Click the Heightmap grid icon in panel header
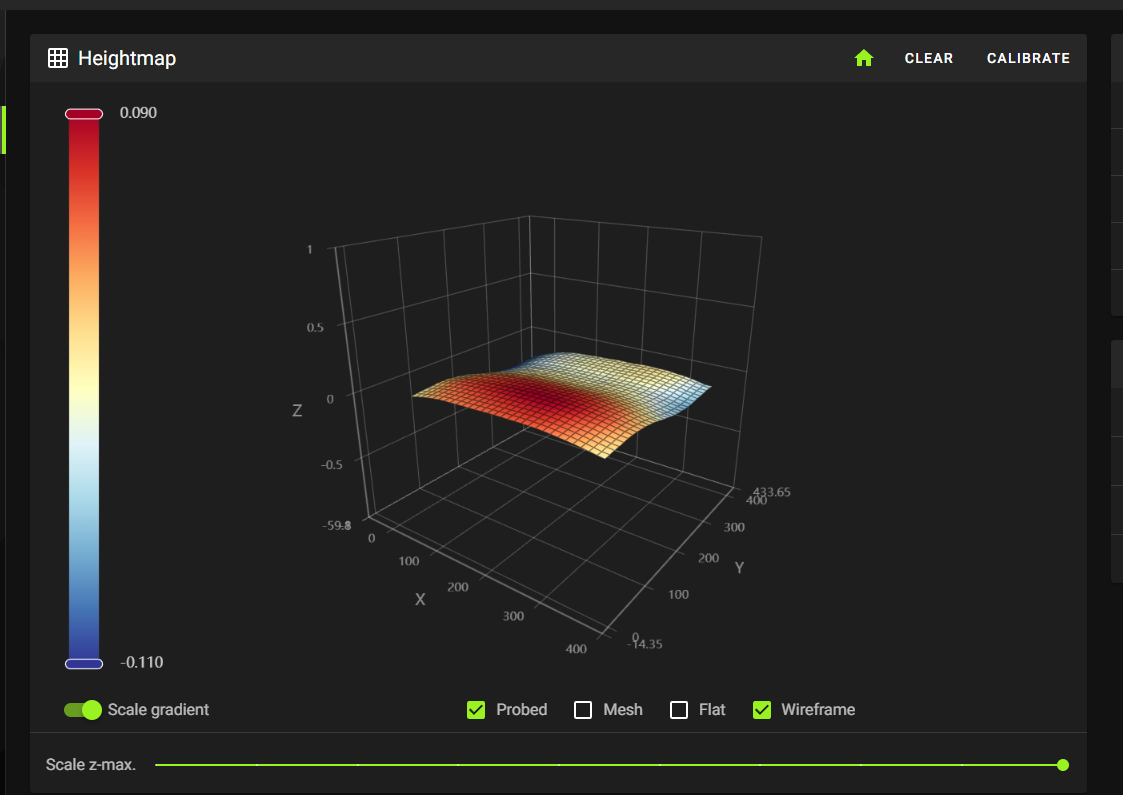The height and width of the screenshot is (795, 1123). 58,58
